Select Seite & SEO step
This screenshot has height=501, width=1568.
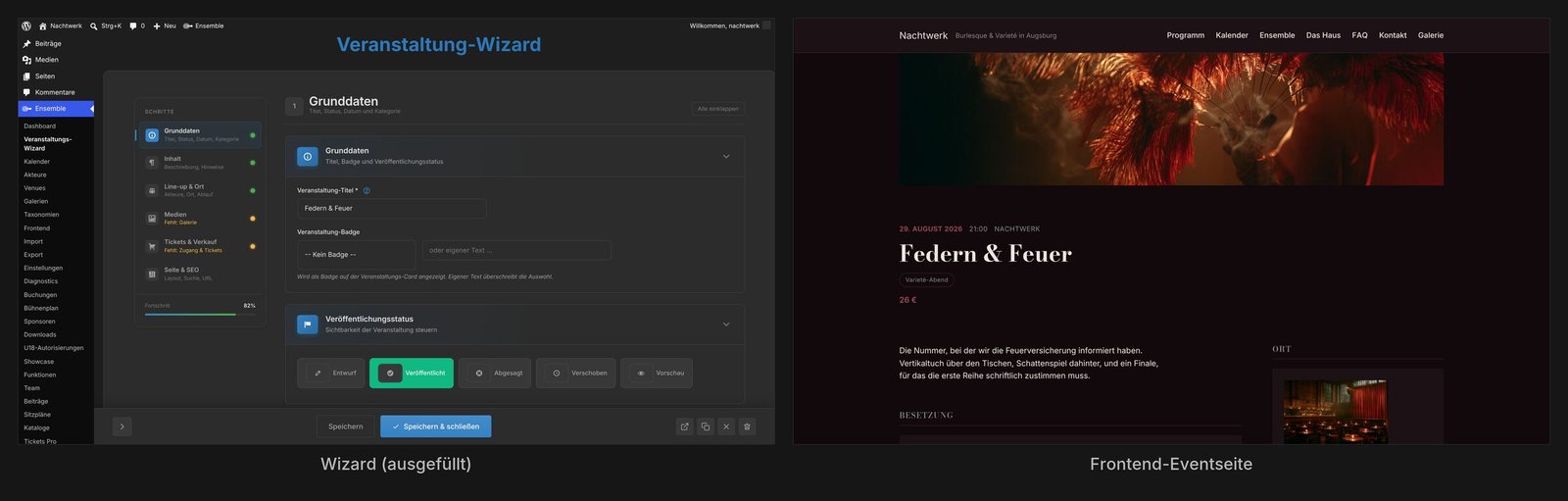[x=200, y=274]
